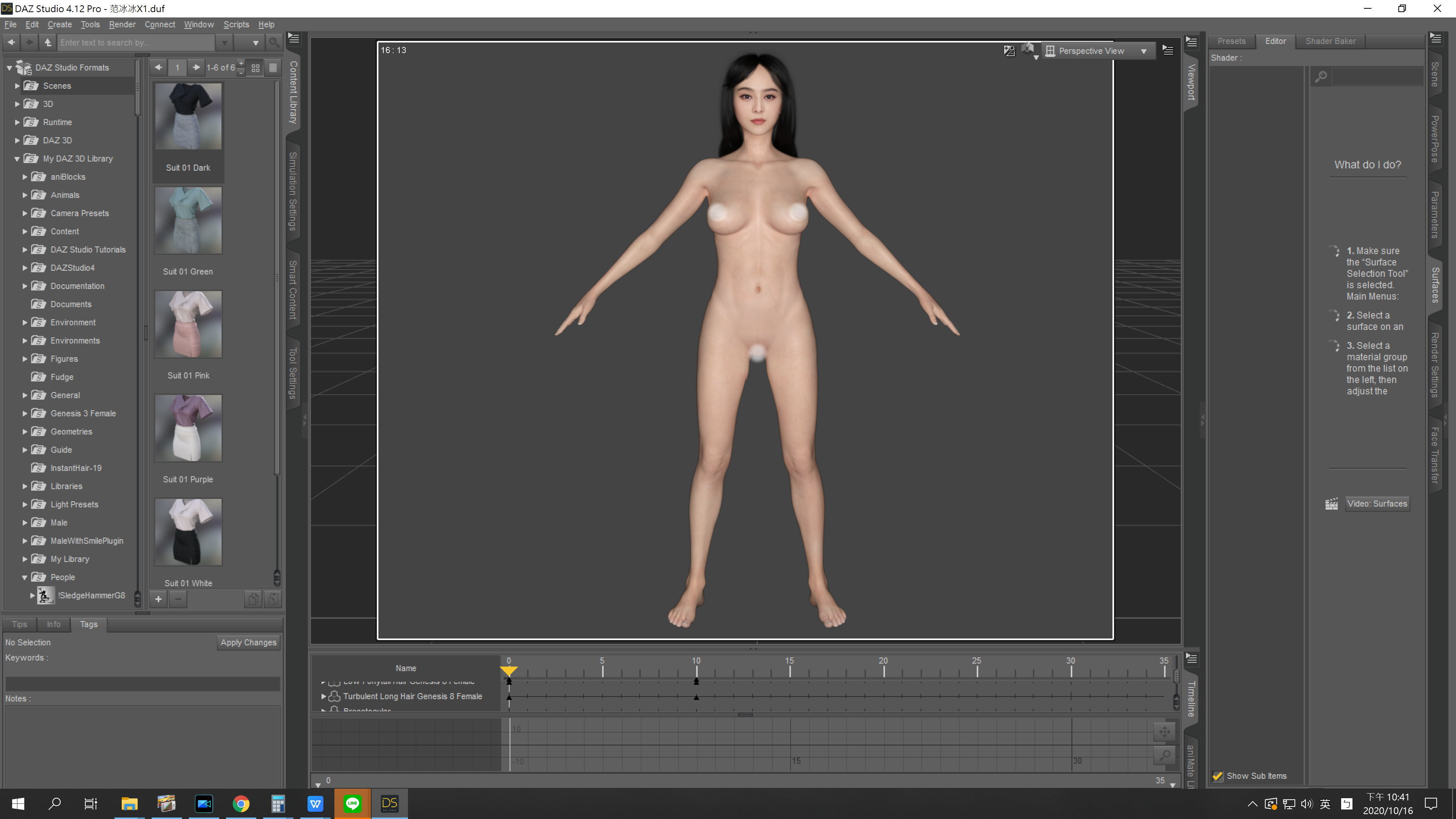The width and height of the screenshot is (1456, 819).
Task: Expand the Genesis 3 Female folder
Action: pyautogui.click(x=25, y=414)
